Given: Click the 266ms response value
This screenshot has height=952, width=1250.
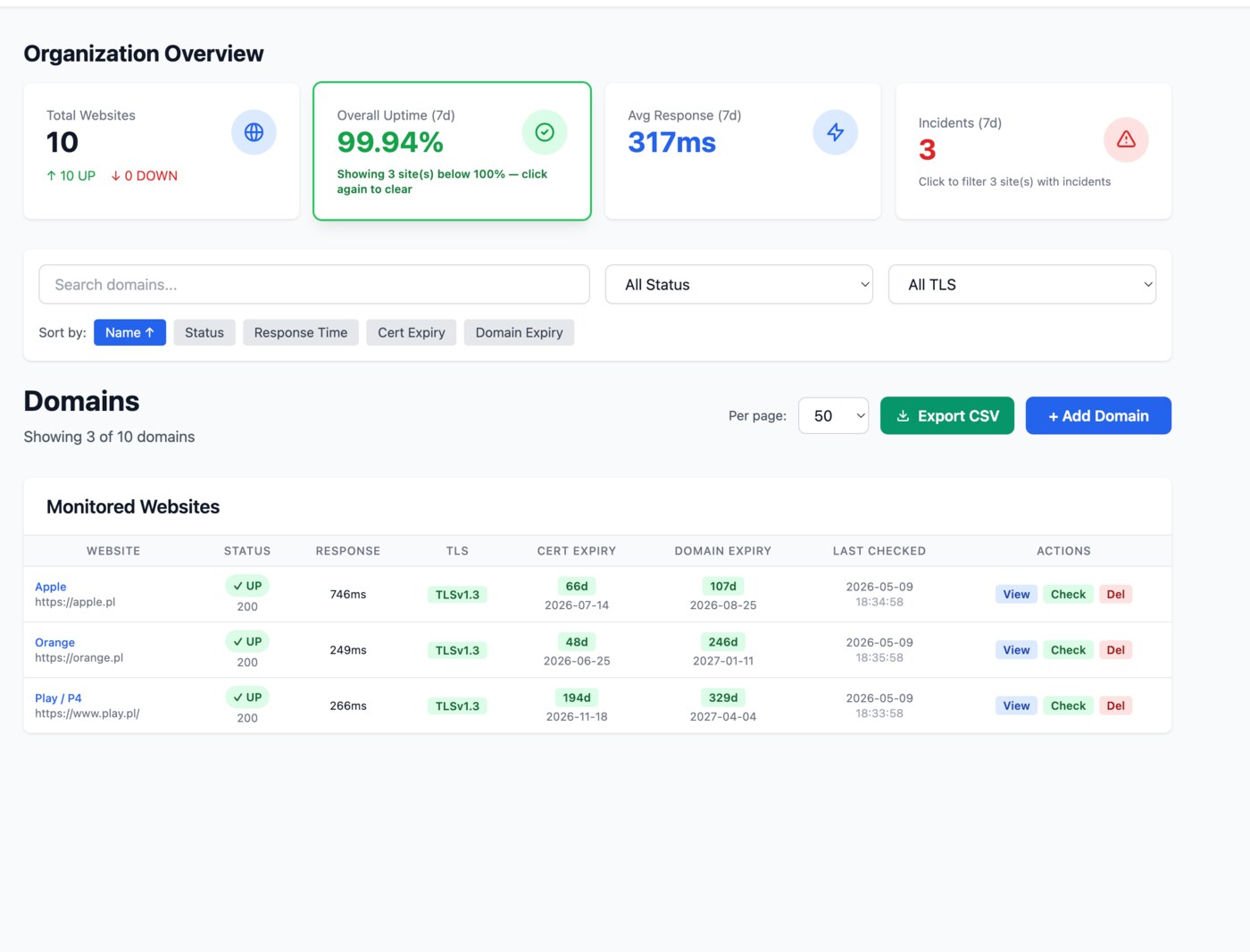Looking at the screenshot, I should [348, 706].
